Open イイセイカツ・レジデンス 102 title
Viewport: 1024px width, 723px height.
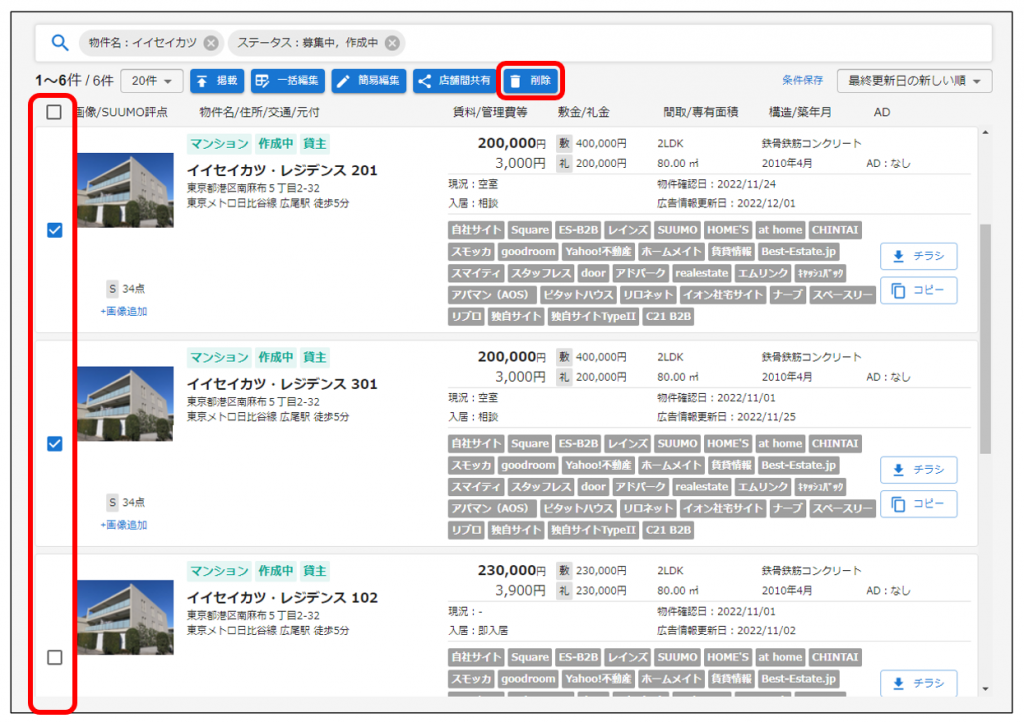pos(282,598)
